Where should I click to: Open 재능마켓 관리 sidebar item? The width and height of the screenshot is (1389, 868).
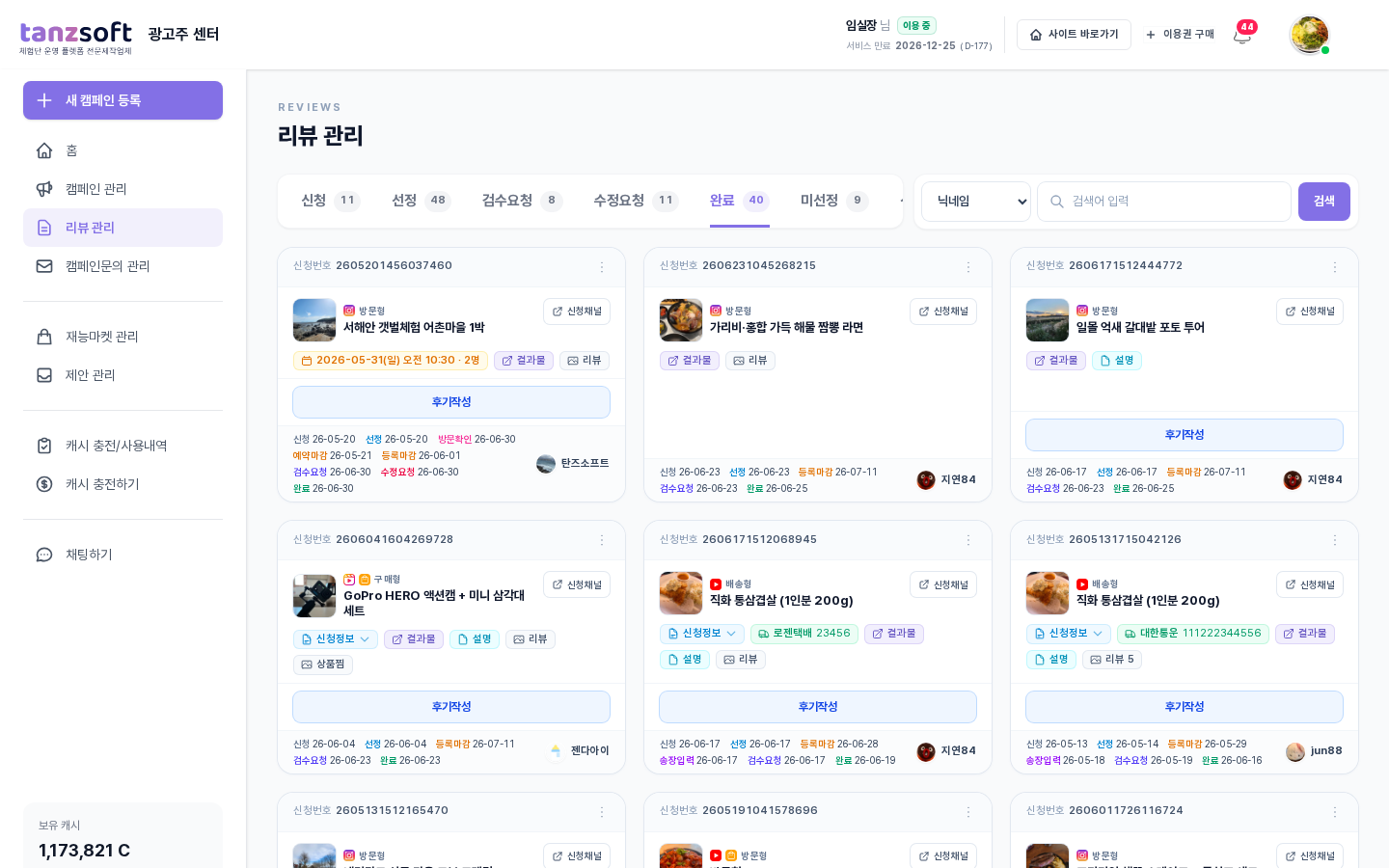pos(123,337)
